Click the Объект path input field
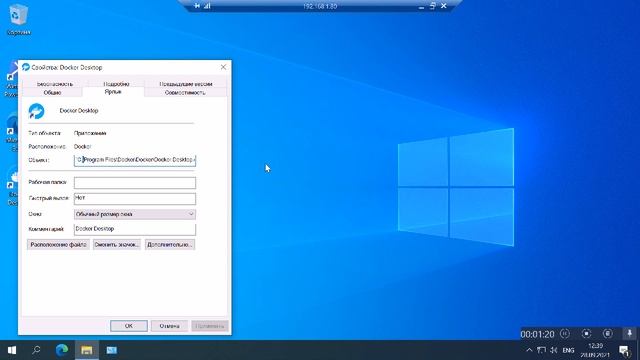This screenshot has width=640, height=360. click(135, 160)
